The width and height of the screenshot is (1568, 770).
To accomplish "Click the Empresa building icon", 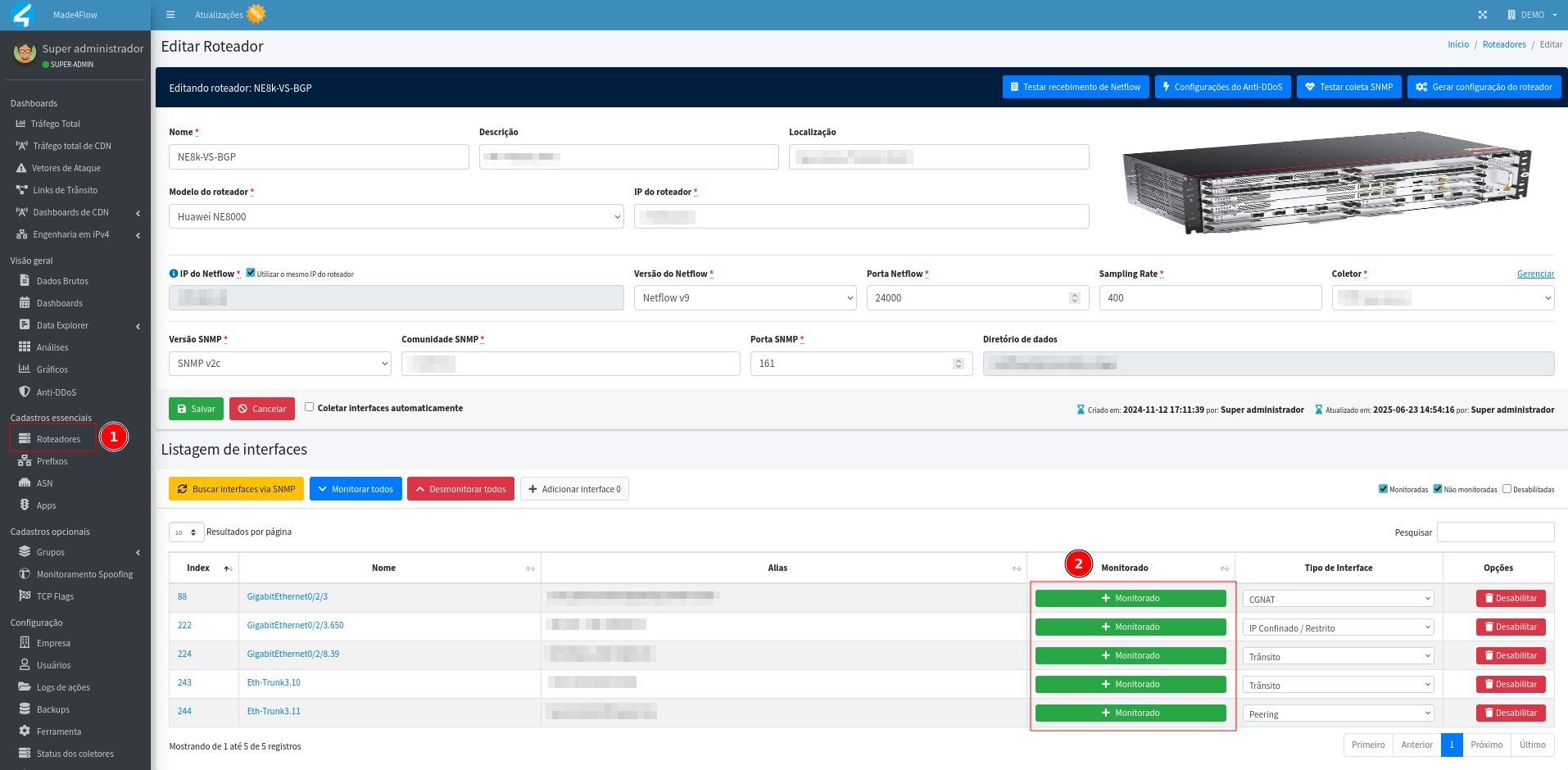I will 25,642.
